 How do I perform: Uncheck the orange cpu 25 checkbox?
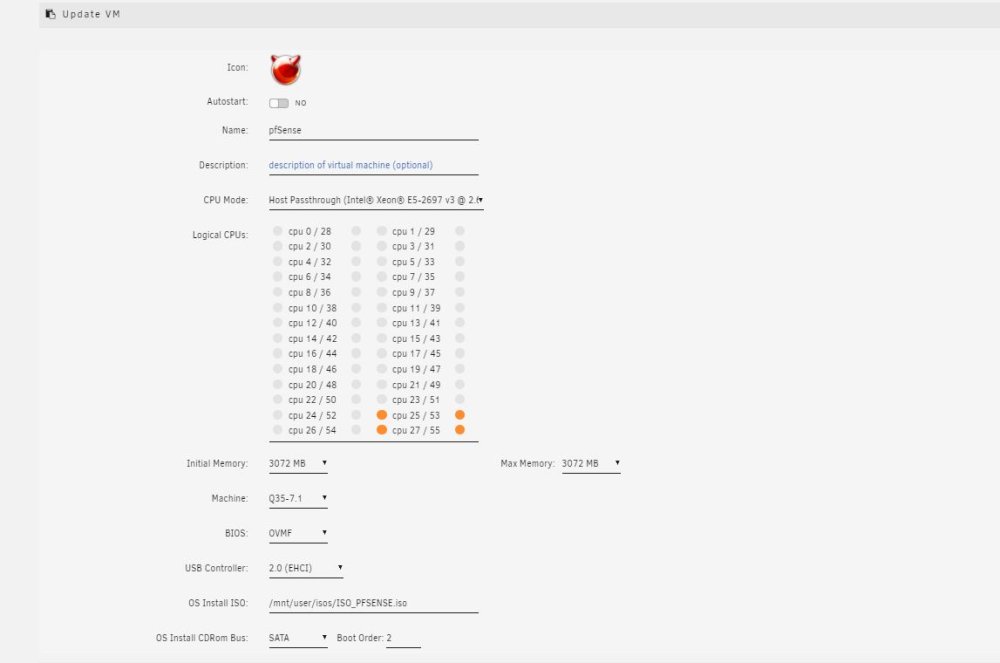point(381,414)
